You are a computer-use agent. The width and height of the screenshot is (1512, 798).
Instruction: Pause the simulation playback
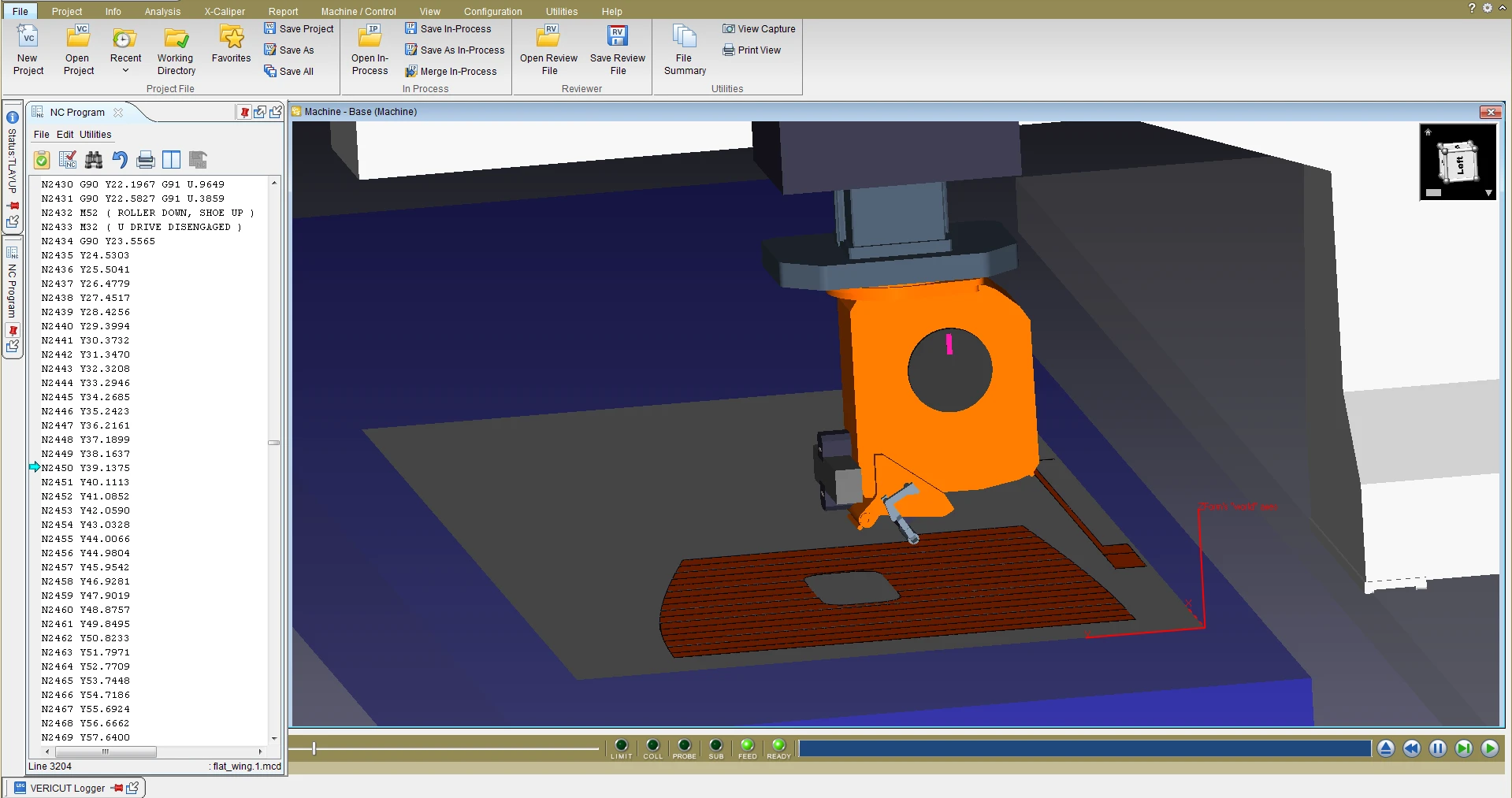pos(1437,748)
